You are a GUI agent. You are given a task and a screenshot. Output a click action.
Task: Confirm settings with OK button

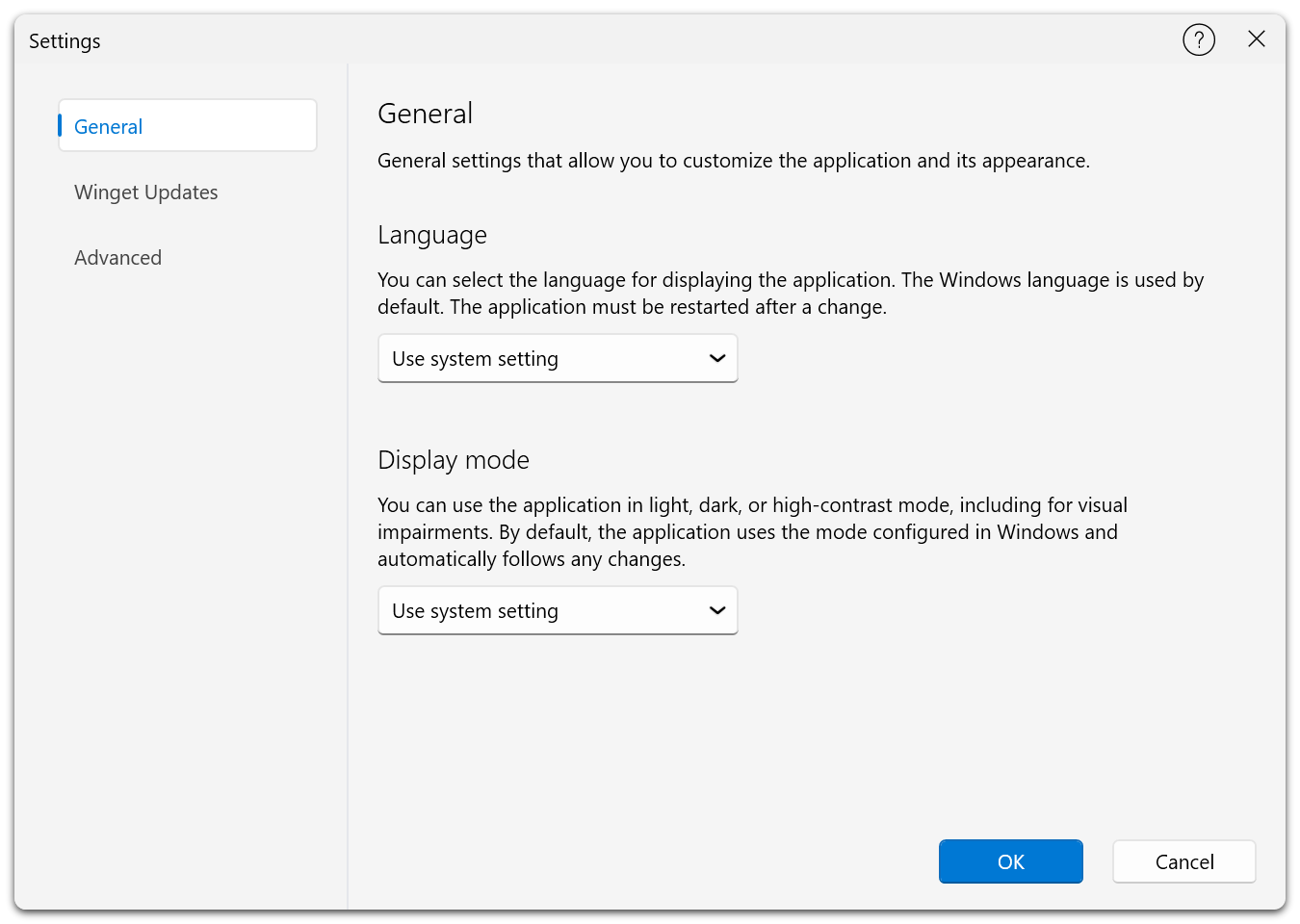tap(1011, 861)
